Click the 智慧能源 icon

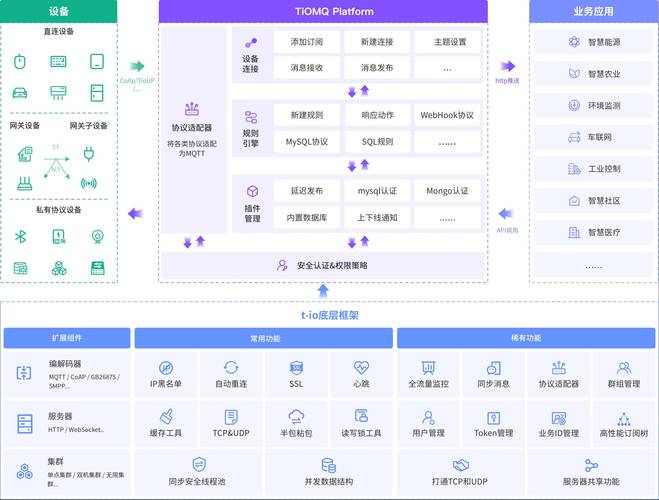[x=574, y=42]
